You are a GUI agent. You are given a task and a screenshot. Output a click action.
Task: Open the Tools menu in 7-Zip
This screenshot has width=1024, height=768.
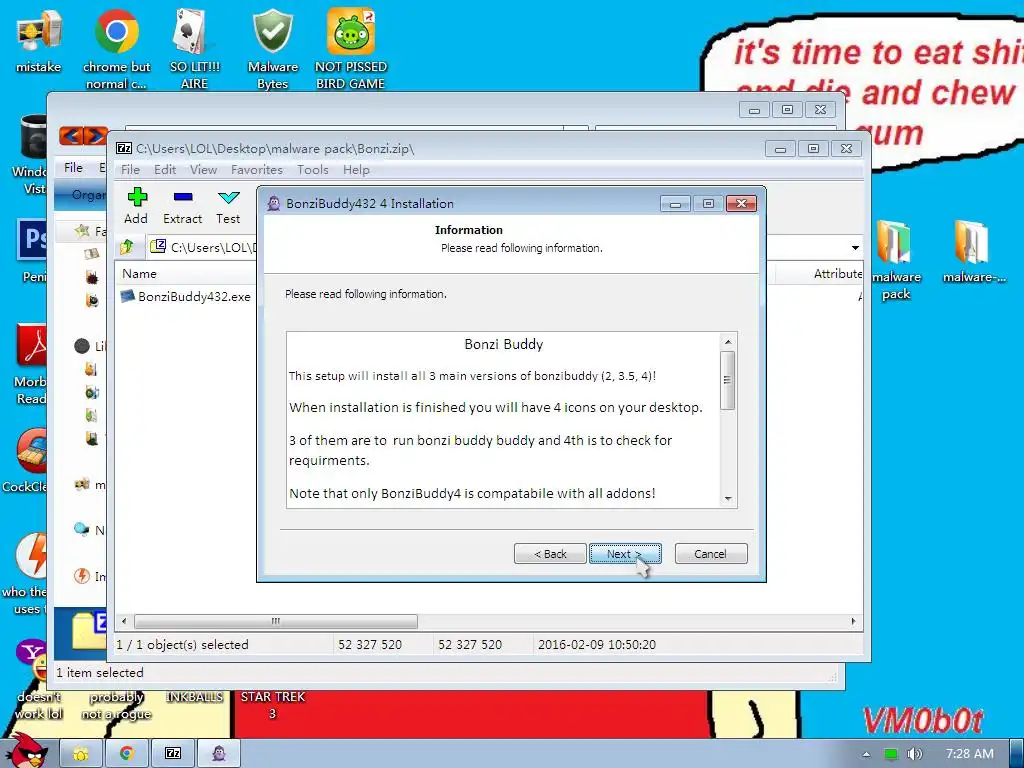coord(313,170)
